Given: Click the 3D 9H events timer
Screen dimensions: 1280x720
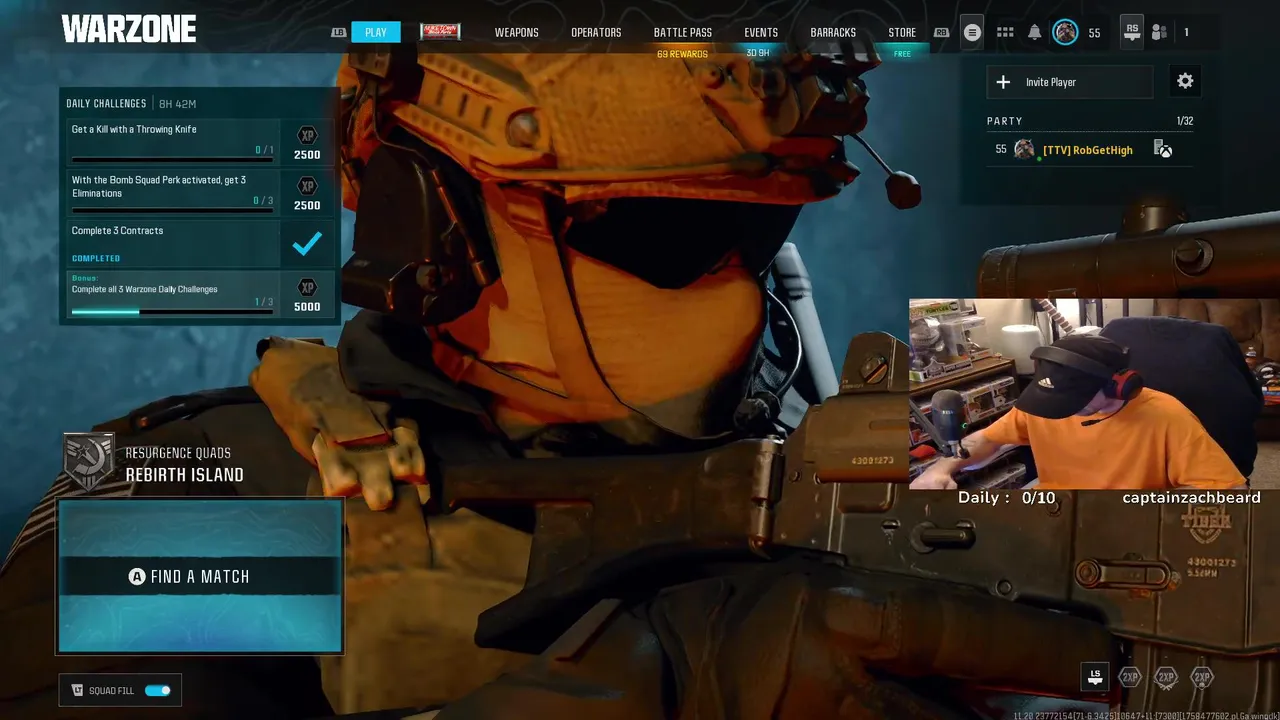Looking at the screenshot, I should (x=758, y=52).
